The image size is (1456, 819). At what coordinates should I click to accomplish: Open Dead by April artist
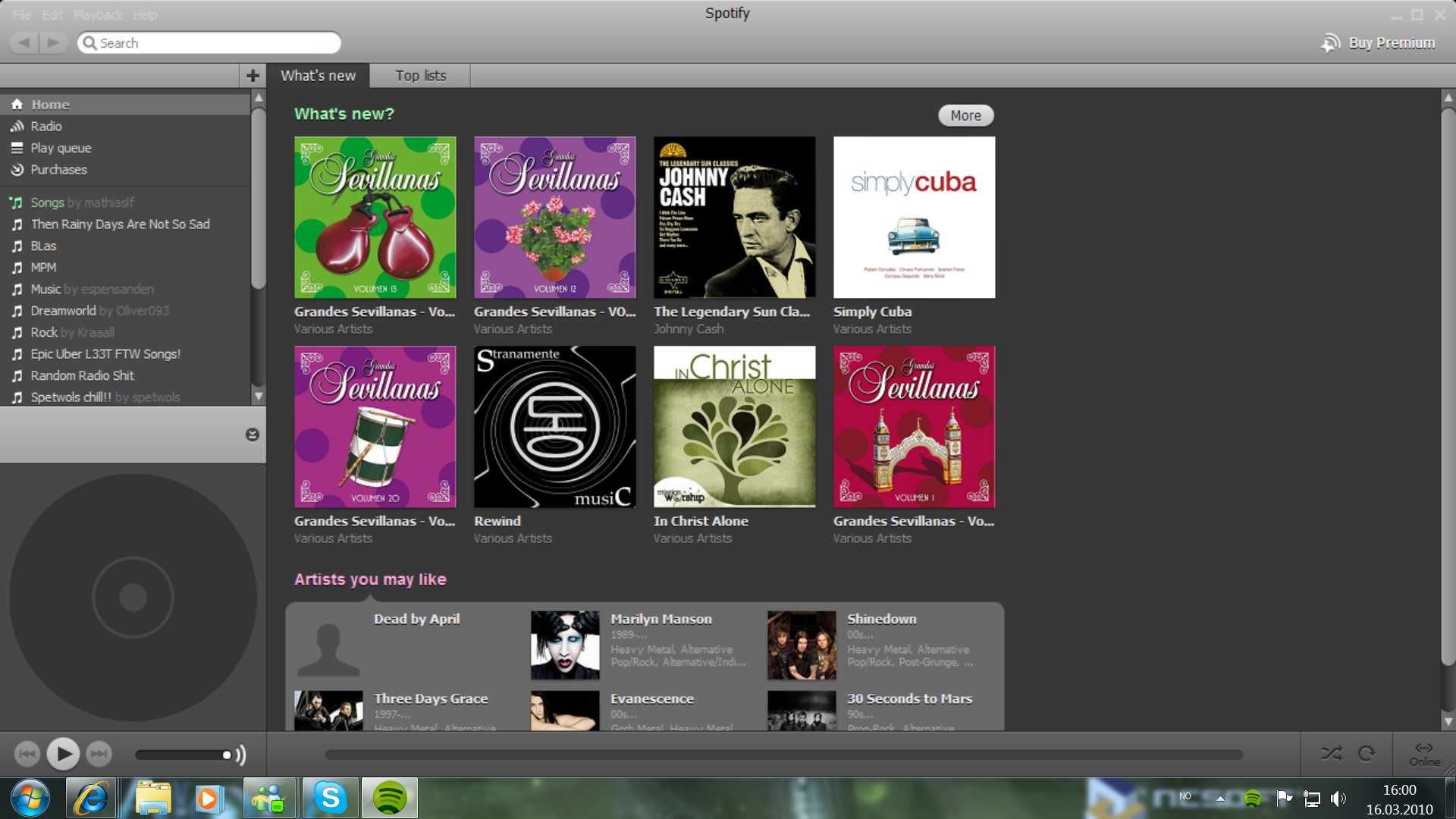(416, 619)
